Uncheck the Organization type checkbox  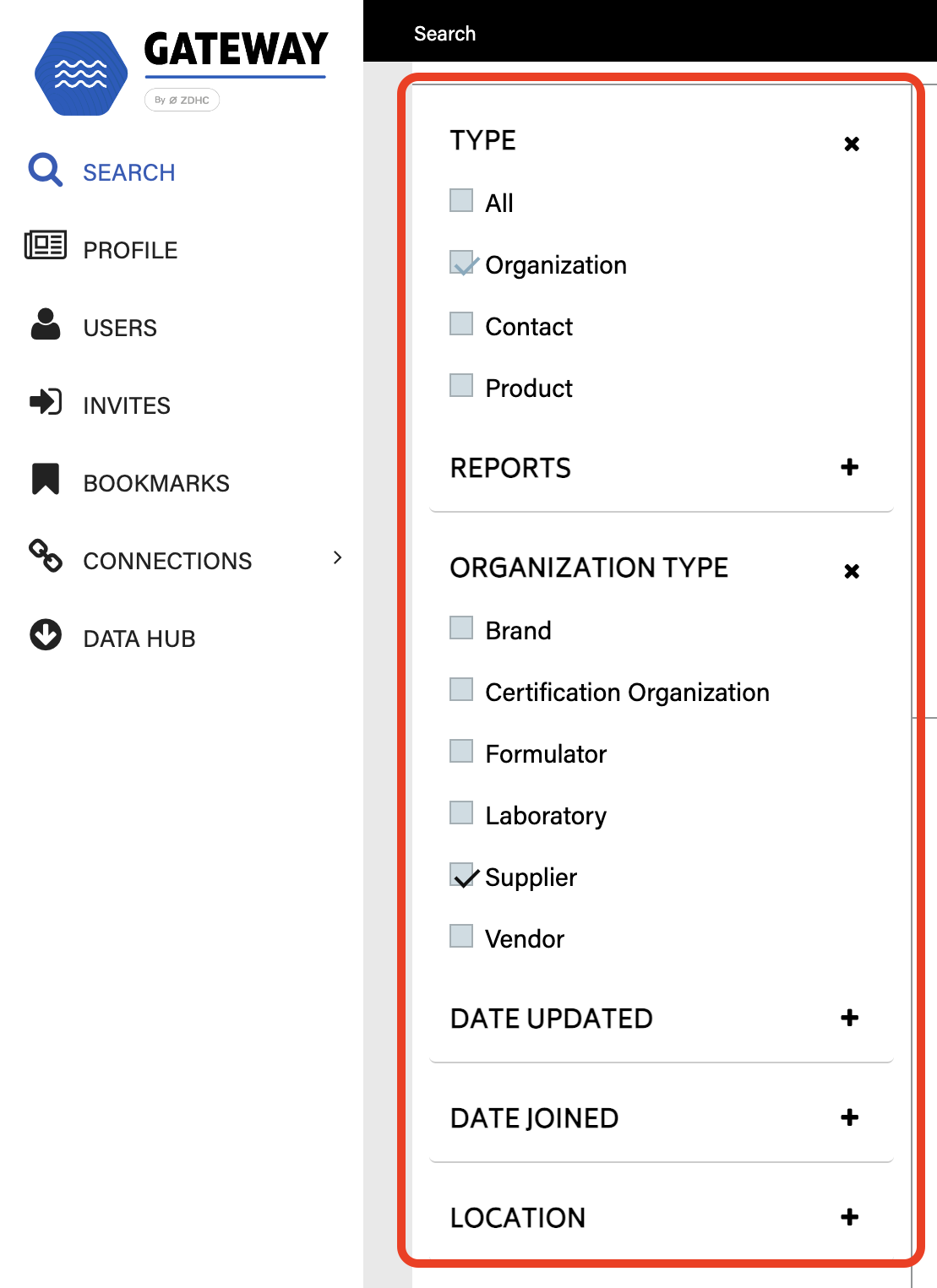click(461, 263)
